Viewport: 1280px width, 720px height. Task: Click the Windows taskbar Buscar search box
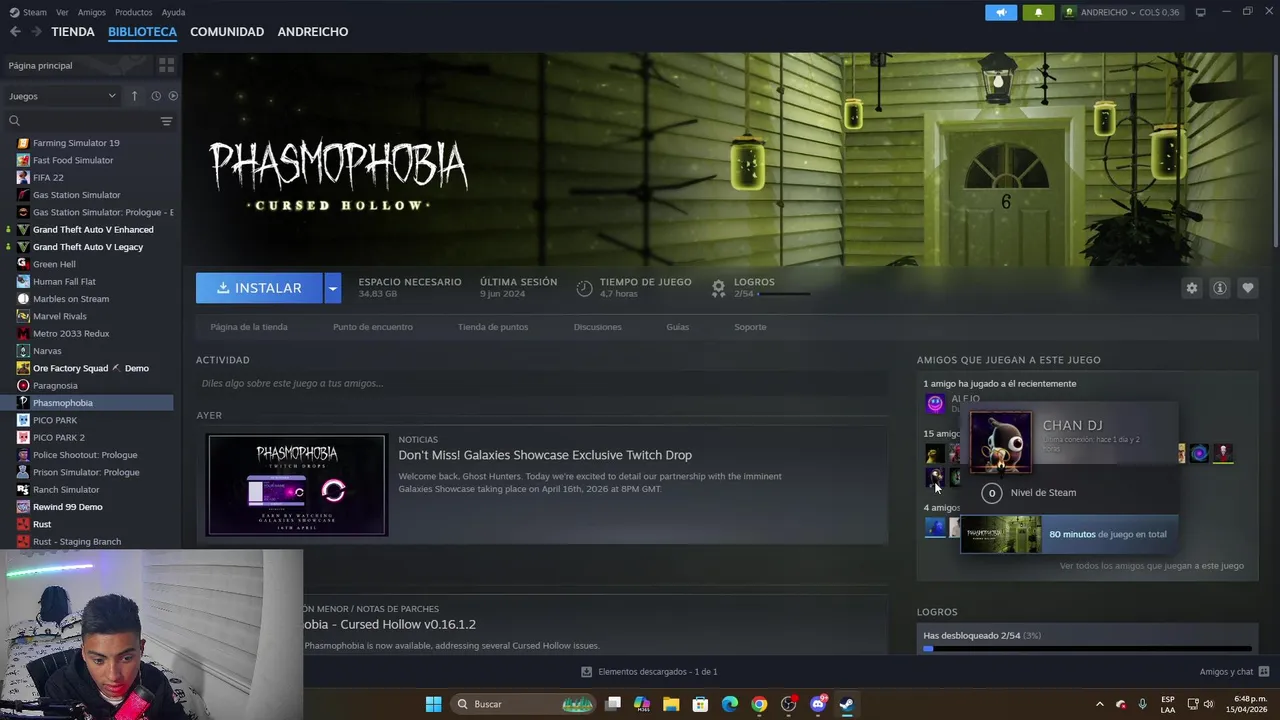point(524,704)
